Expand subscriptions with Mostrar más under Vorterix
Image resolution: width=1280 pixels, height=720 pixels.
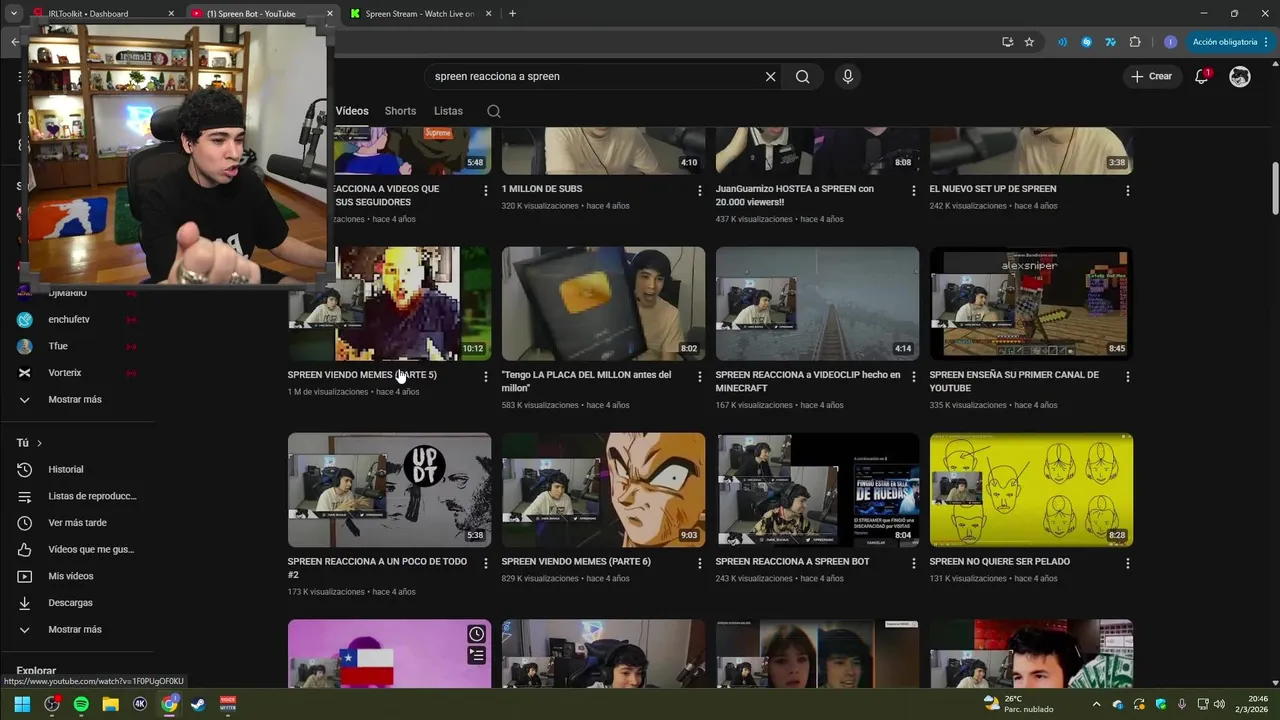click(77, 399)
